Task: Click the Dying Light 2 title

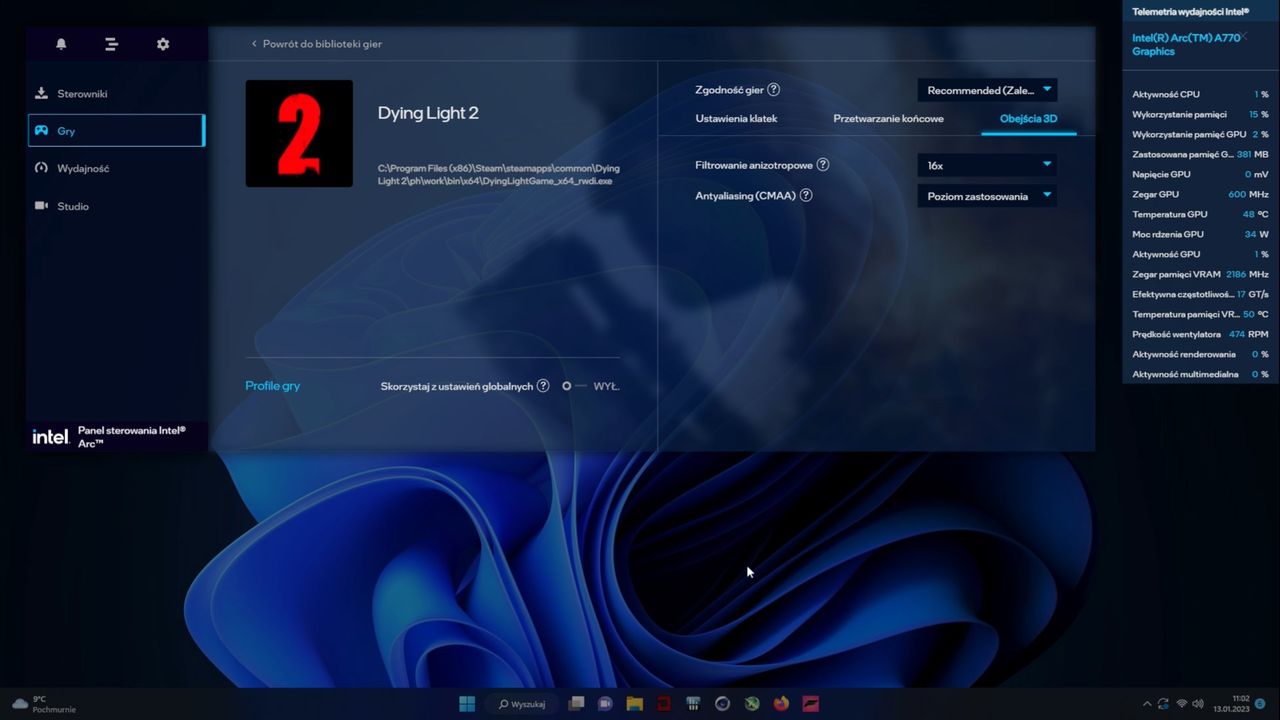Action: click(428, 113)
